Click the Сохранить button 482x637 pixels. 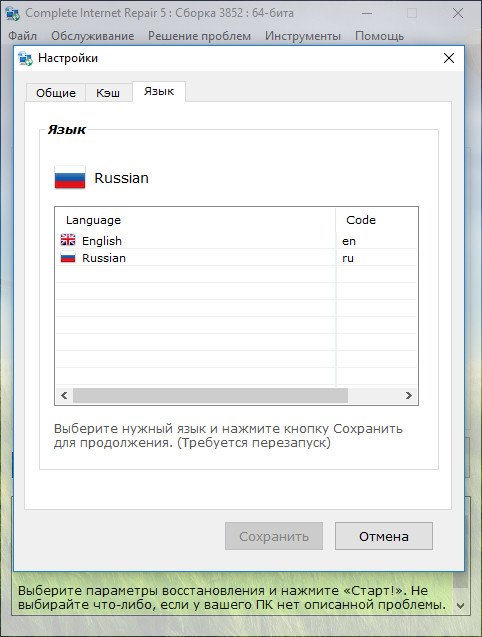tap(274, 536)
